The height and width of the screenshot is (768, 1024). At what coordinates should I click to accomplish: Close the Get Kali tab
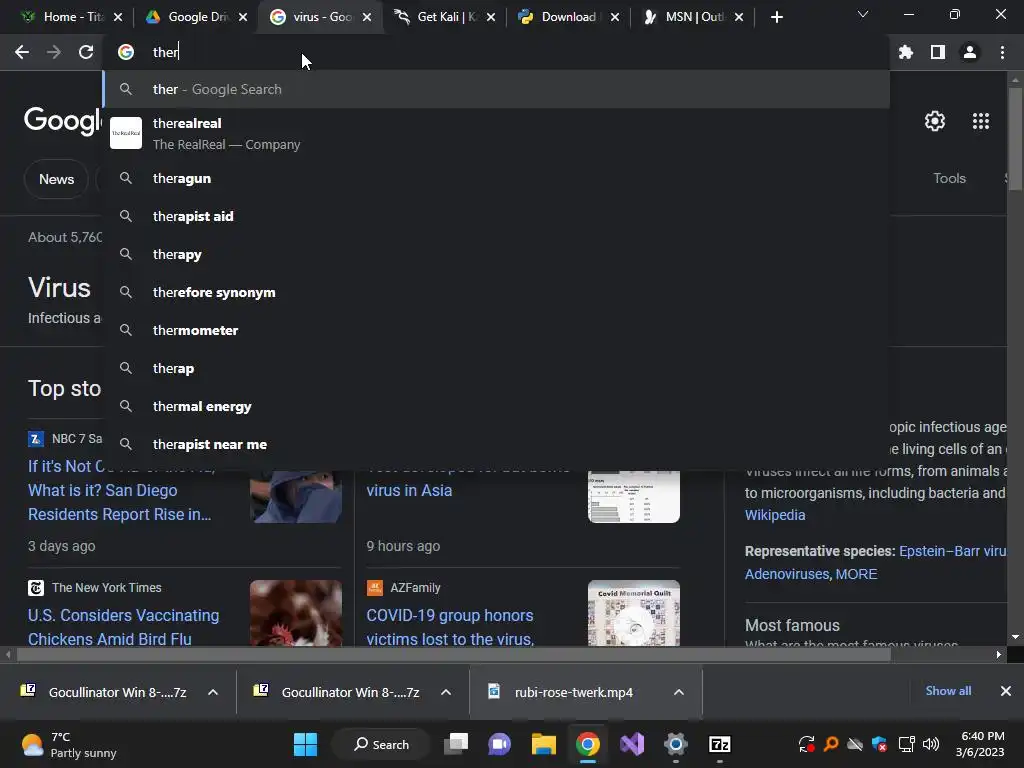tap(491, 17)
